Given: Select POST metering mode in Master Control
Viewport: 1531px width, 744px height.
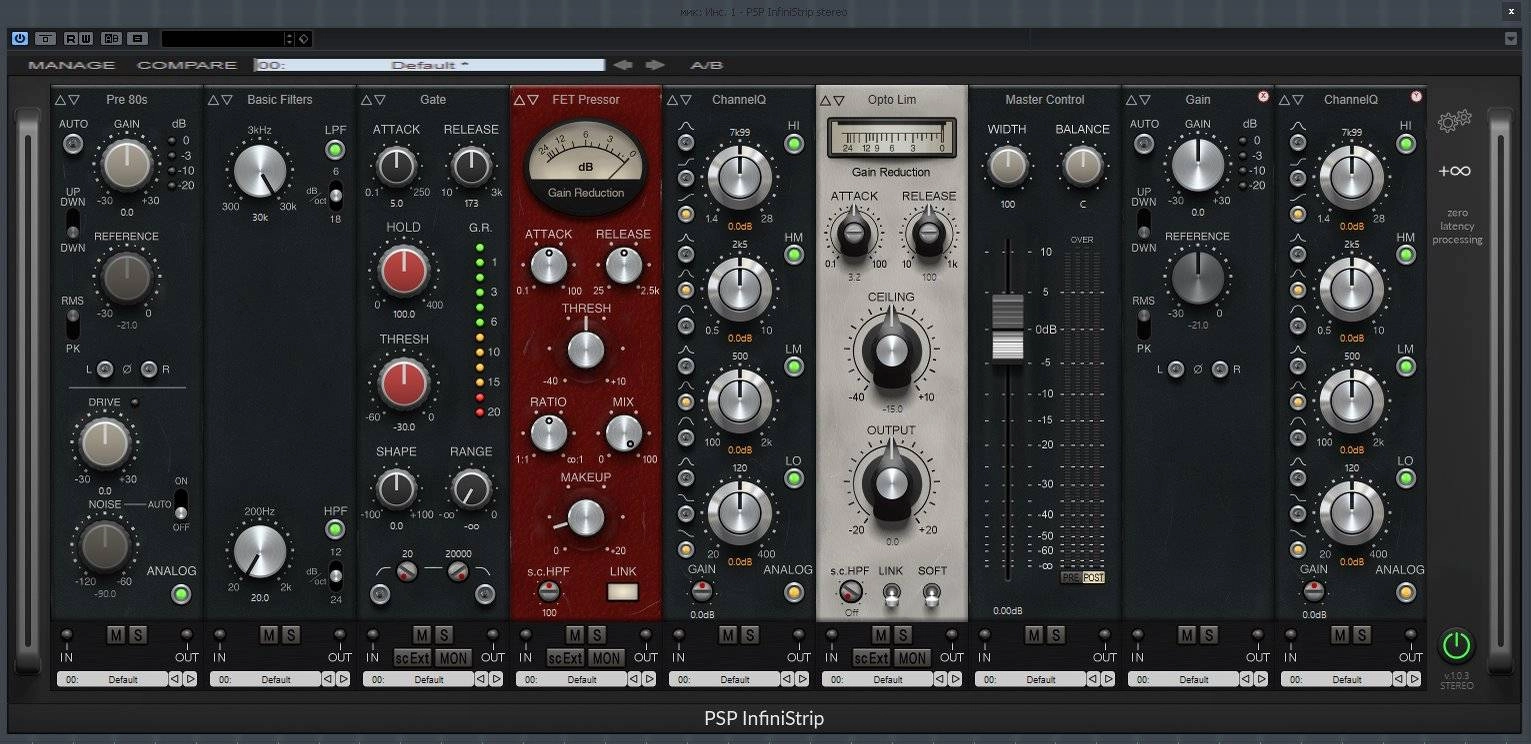Looking at the screenshot, I should pyautogui.click(x=1093, y=578).
